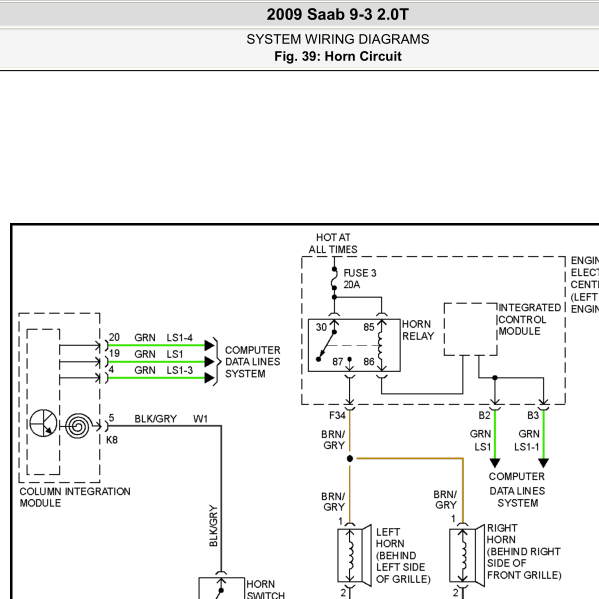
Task: Click pin 4 'GRN LS1-3' wire label
Action: 164,370
